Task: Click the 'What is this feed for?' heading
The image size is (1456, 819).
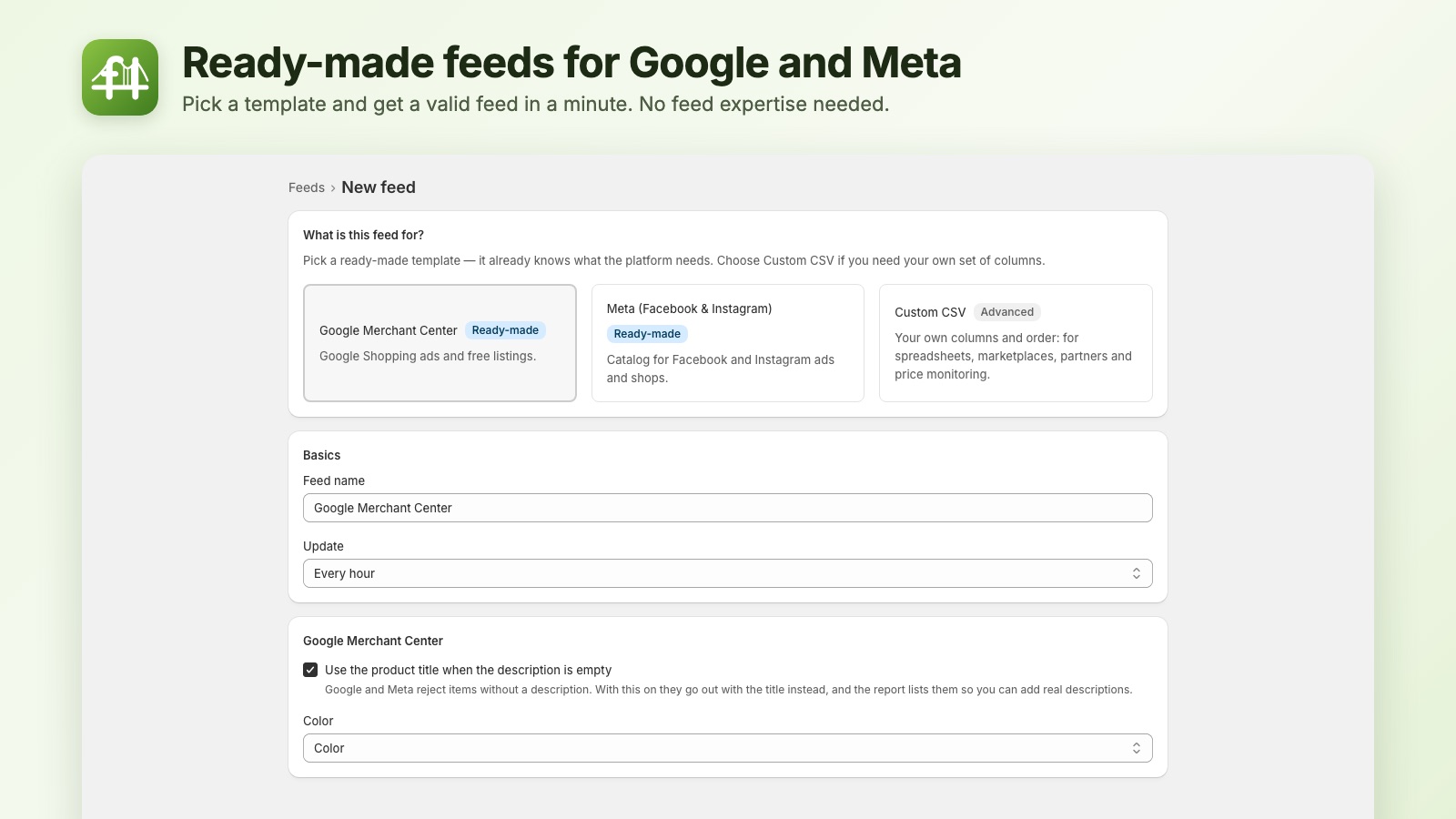Action: (x=363, y=235)
